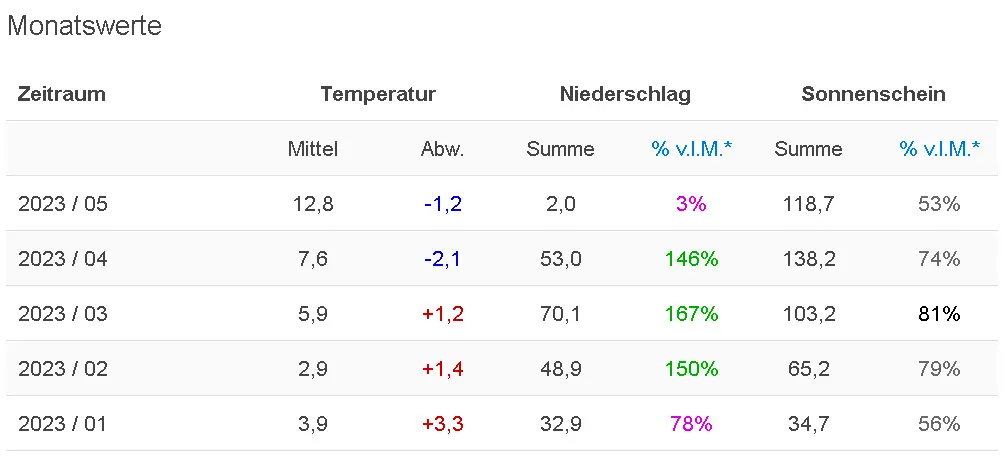Click the Zeitraum column header
Viewport: 1008px width, 459px height.
pyautogui.click(x=62, y=95)
